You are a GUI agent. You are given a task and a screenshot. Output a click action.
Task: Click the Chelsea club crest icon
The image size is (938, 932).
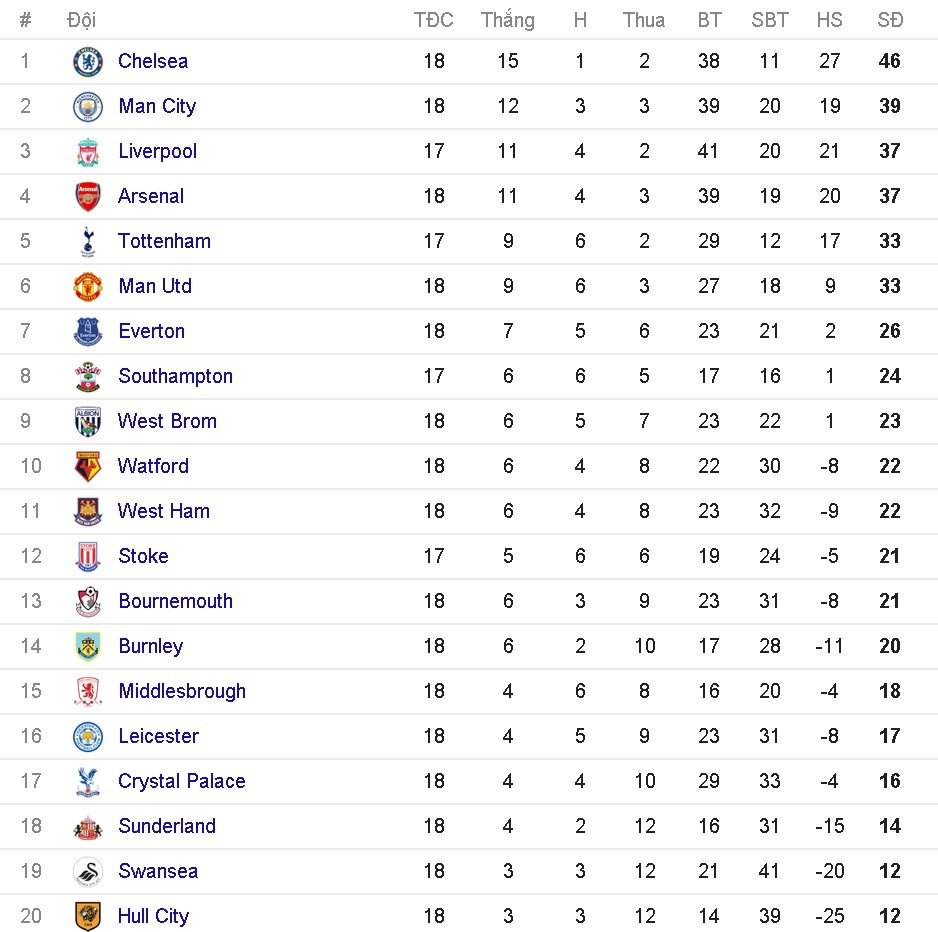tap(88, 62)
